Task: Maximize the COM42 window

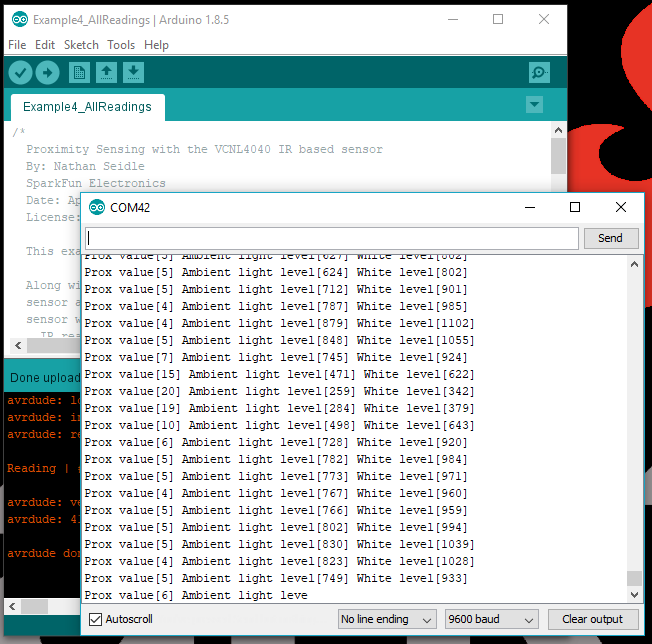Action: click(575, 207)
